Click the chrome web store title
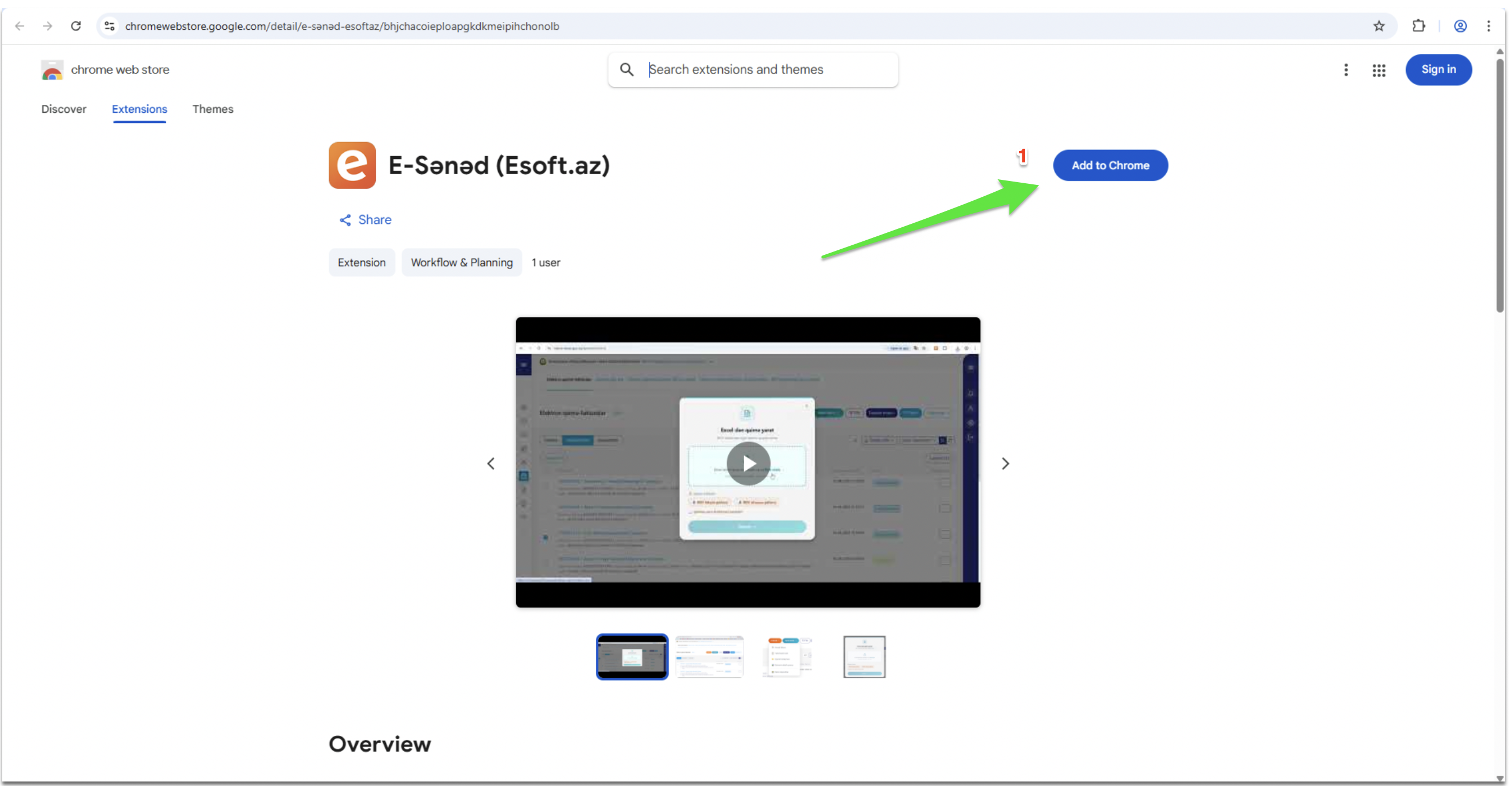 coord(120,70)
